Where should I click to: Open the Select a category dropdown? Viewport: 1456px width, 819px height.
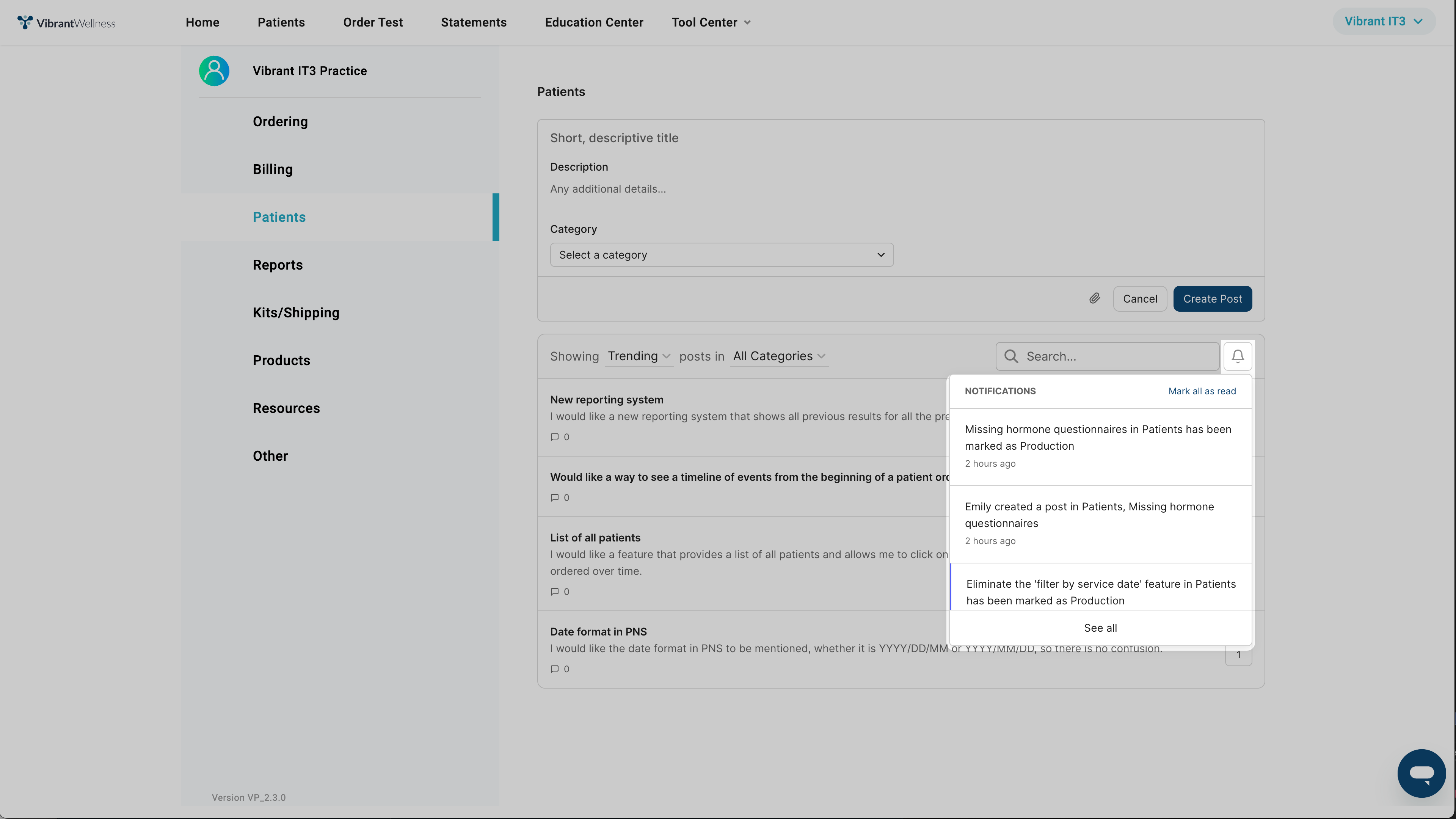pyautogui.click(x=721, y=255)
